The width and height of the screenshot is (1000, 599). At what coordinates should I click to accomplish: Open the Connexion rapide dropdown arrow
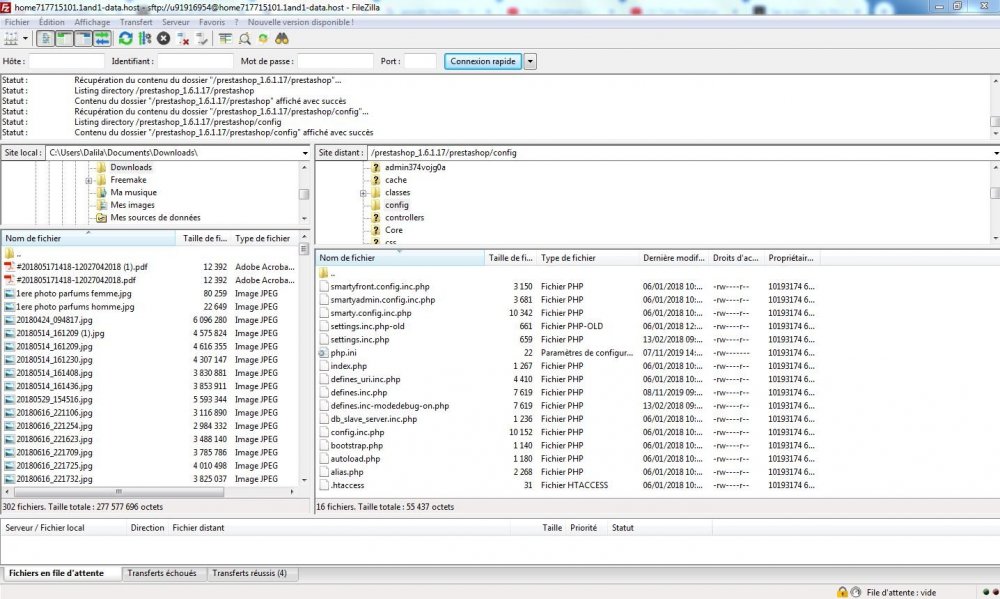[529, 60]
